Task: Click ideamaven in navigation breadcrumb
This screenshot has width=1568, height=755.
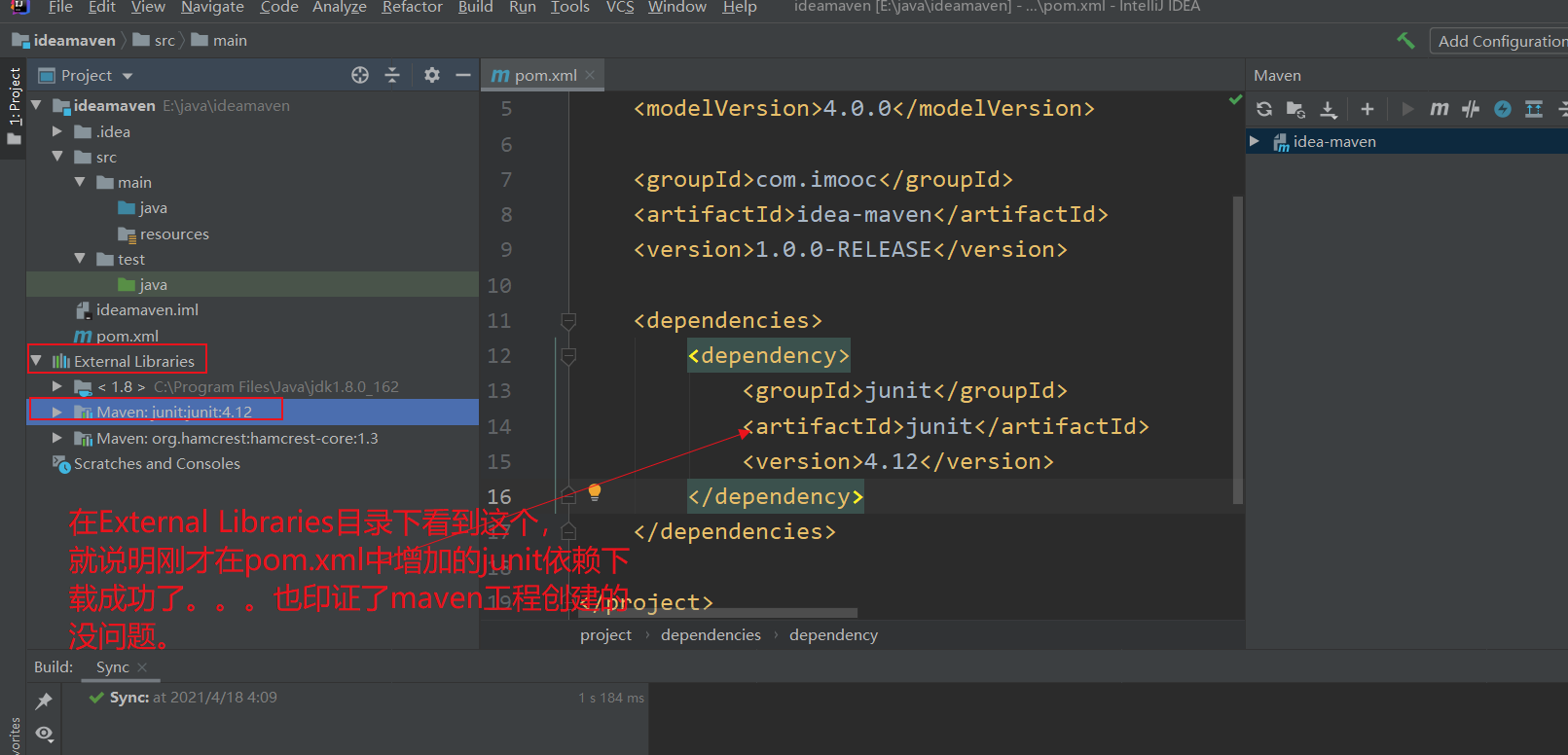Action: pyautogui.click(x=63, y=40)
